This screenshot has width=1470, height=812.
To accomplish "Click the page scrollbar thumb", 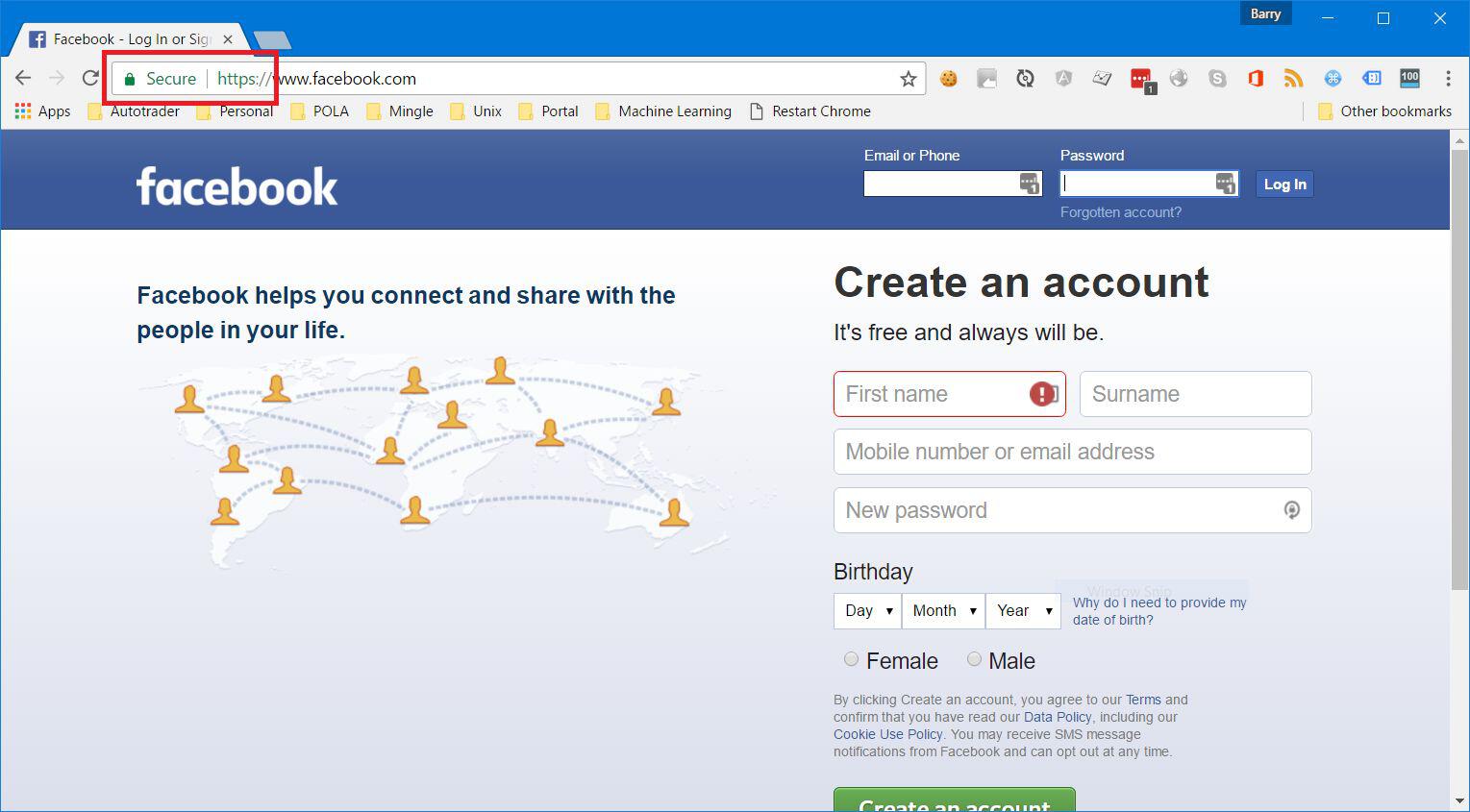I will pos(1459,370).
